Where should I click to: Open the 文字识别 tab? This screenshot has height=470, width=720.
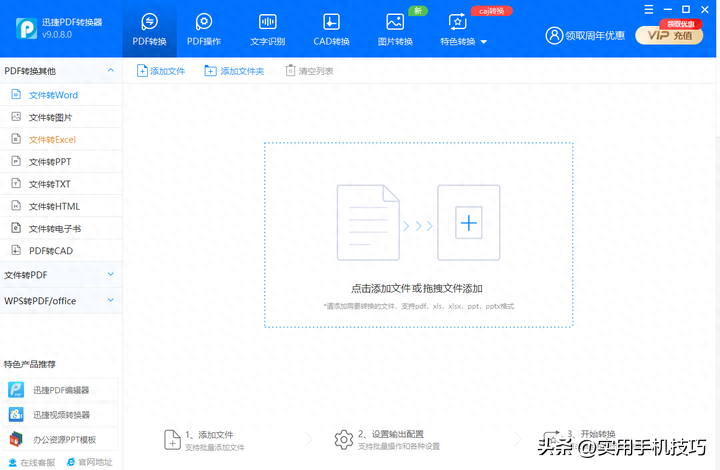click(x=268, y=29)
